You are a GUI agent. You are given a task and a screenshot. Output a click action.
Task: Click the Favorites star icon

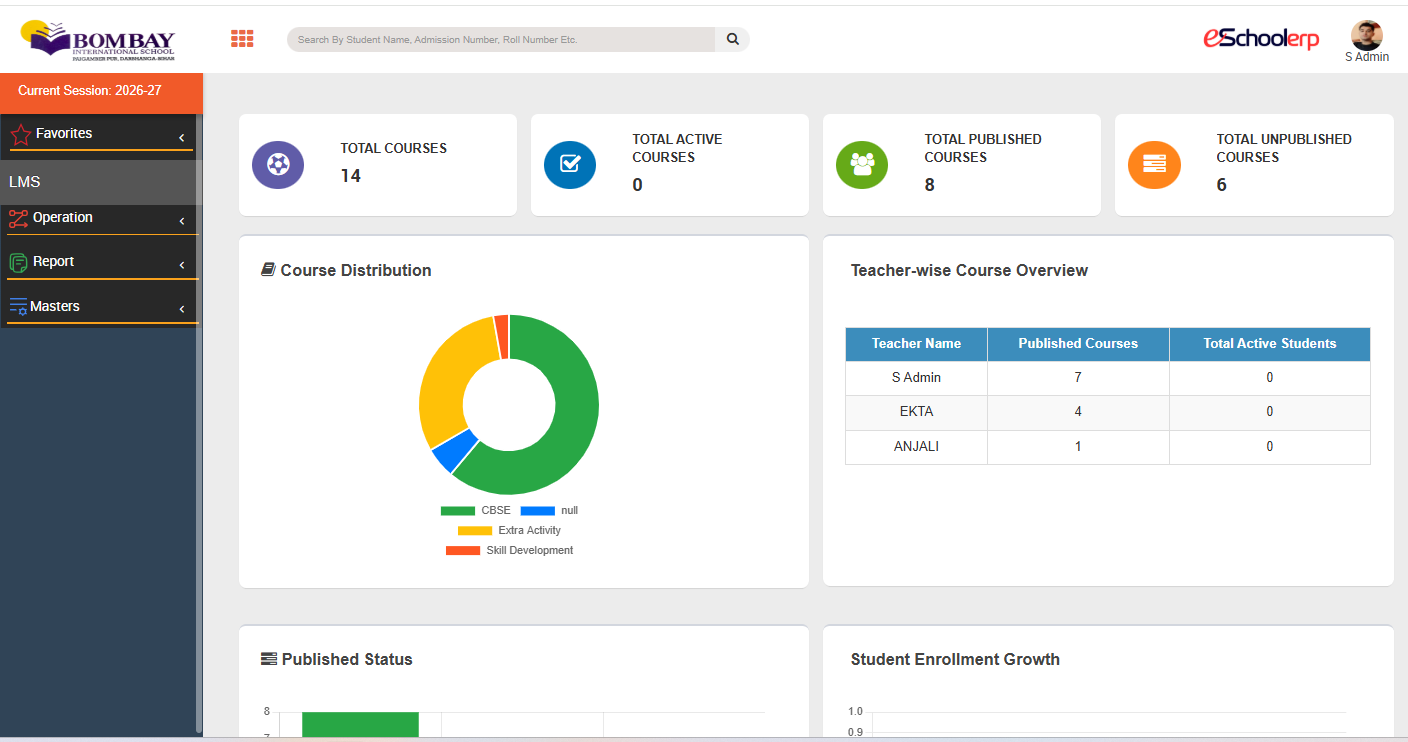click(20, 134)
